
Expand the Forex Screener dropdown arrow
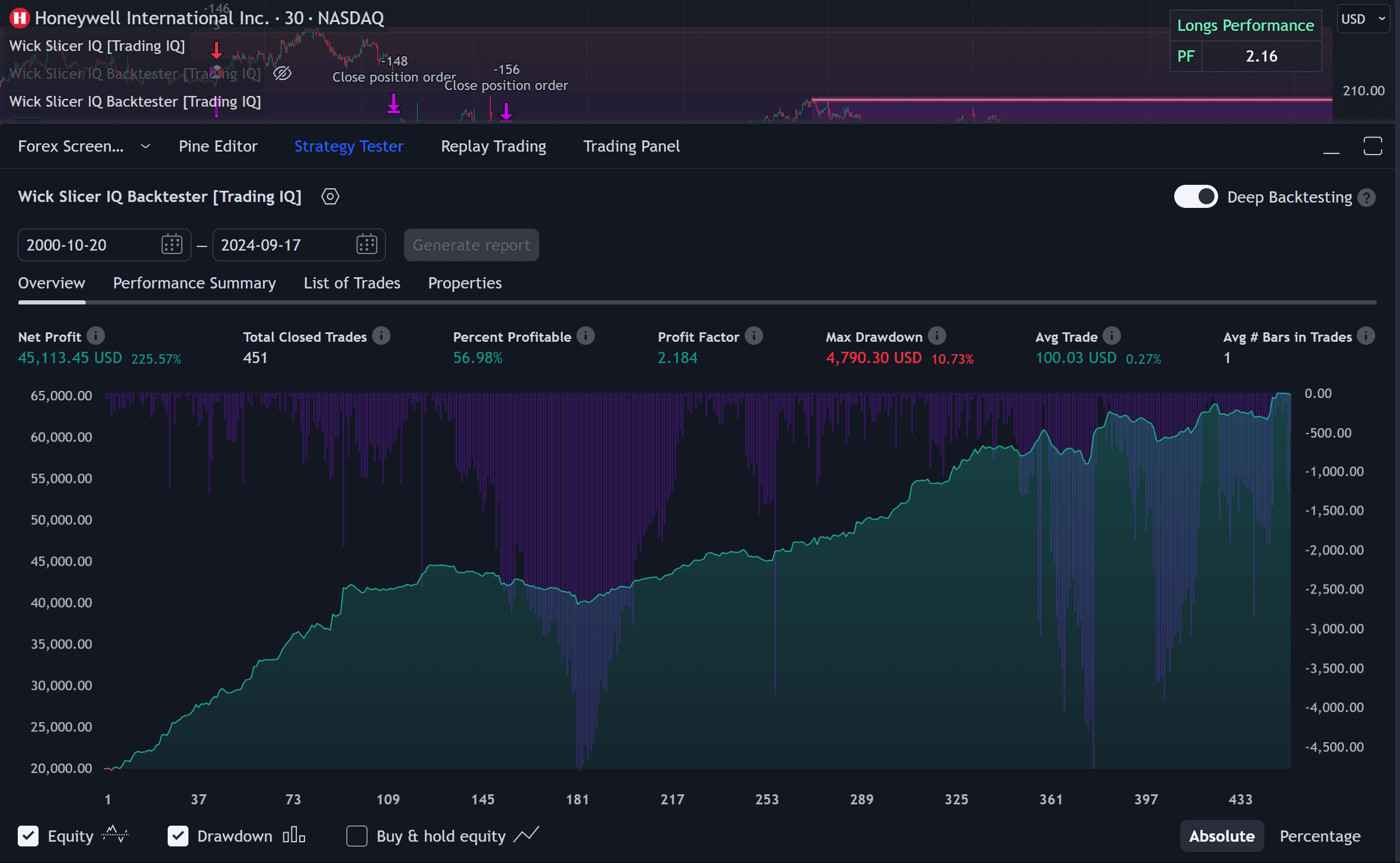[x=145, y=146]
